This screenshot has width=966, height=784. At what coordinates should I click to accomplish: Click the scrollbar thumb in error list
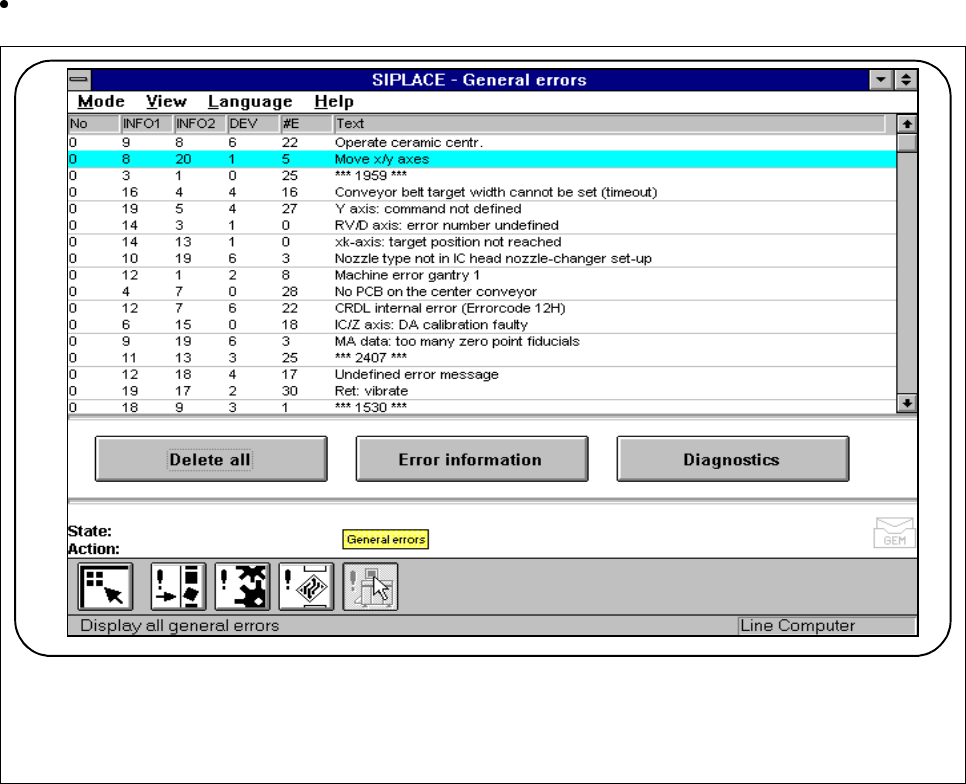click(x=907, y=142)
